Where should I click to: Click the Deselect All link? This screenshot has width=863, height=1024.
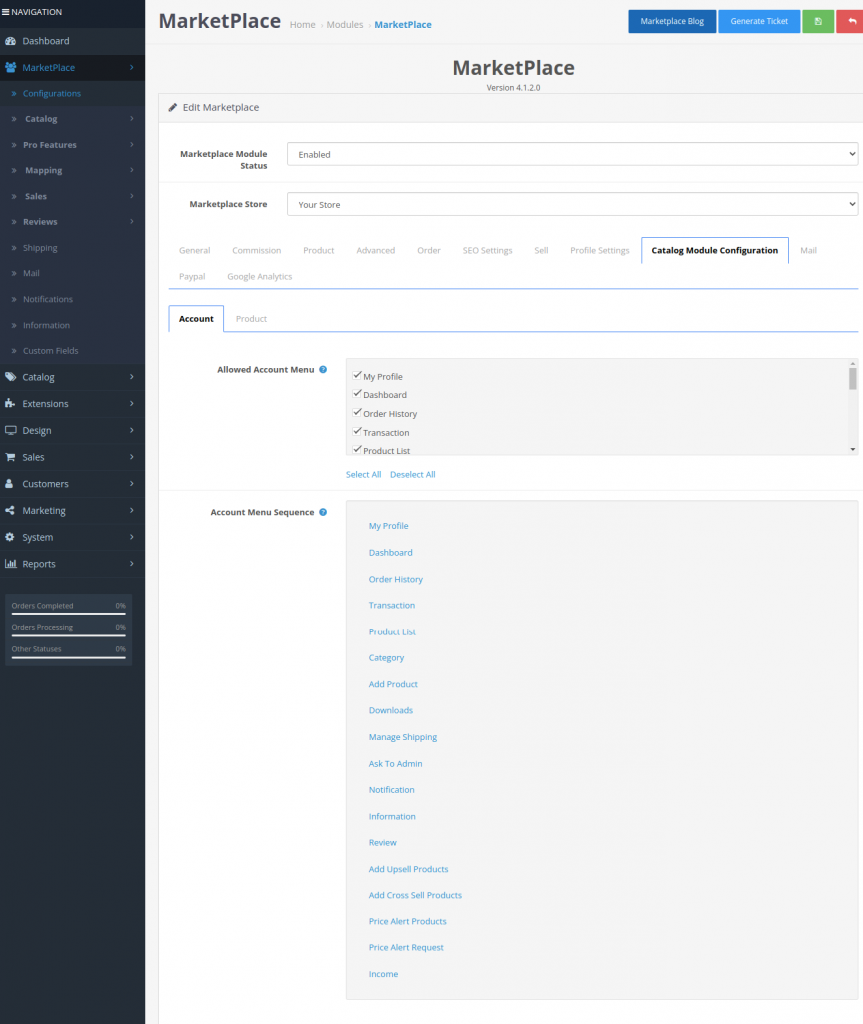pyautogui.click(x=412, y=475)
